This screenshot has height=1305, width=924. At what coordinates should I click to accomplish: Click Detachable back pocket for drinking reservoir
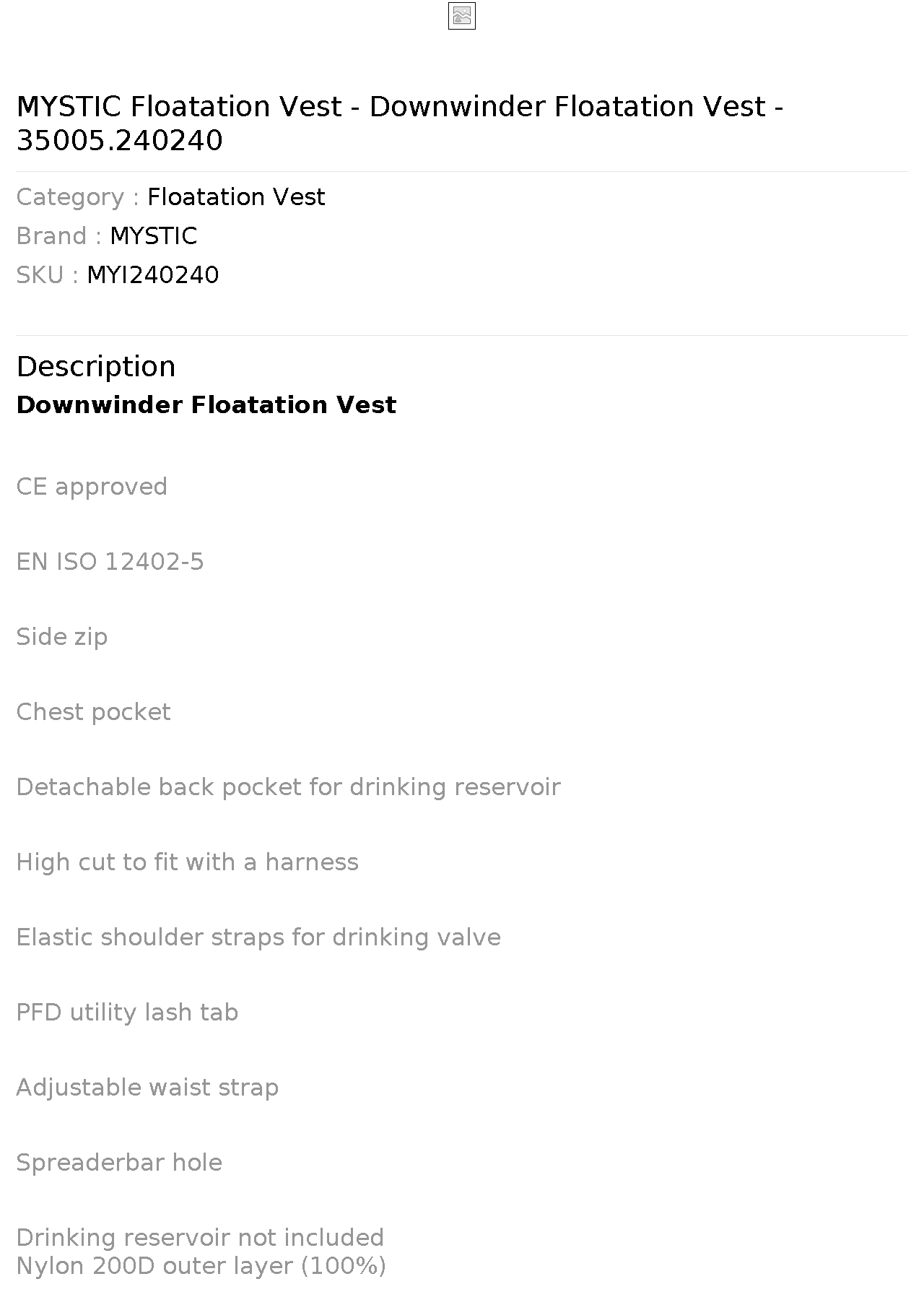pos(289,787)
